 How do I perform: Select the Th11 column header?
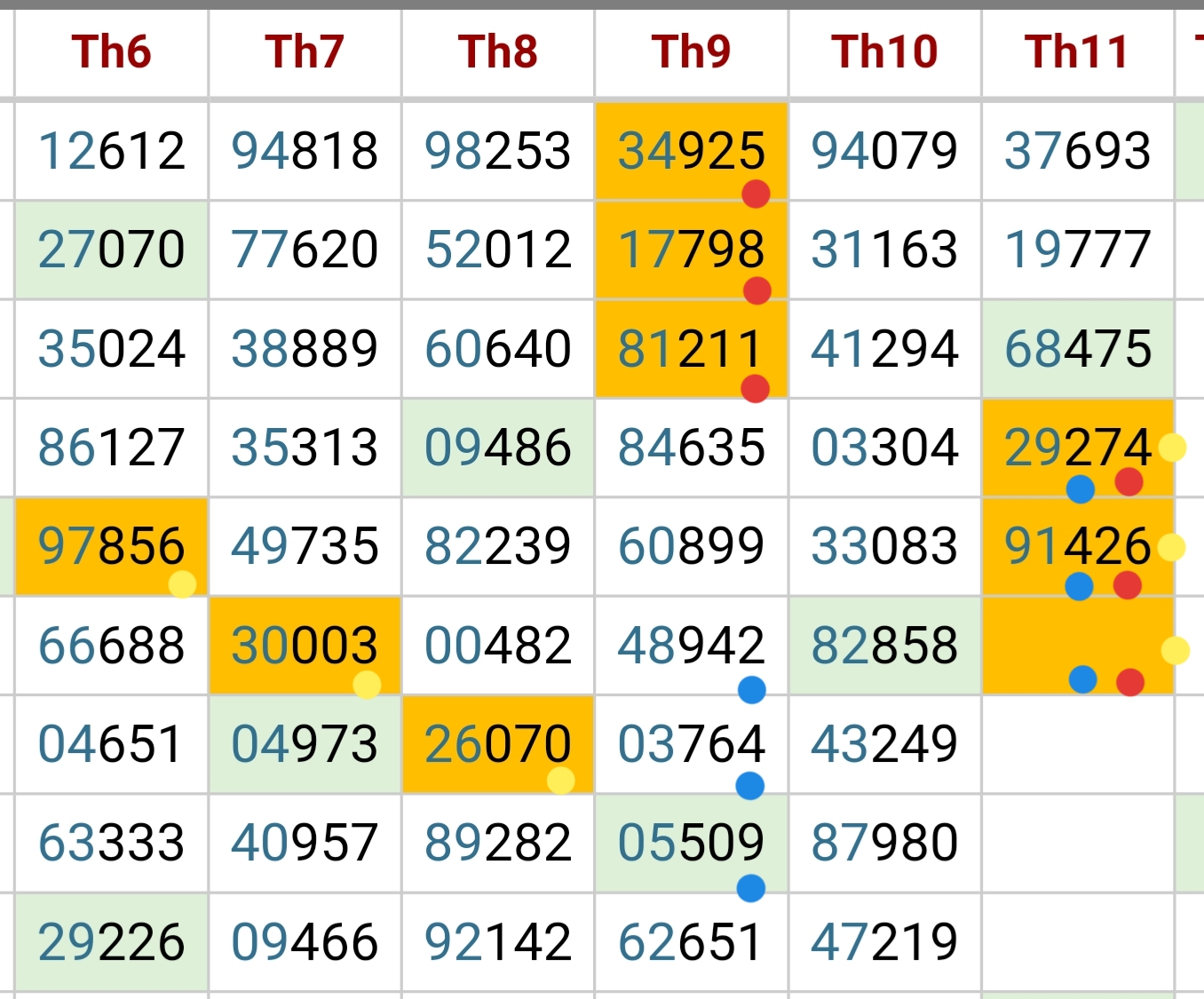tap(1077, 52)
